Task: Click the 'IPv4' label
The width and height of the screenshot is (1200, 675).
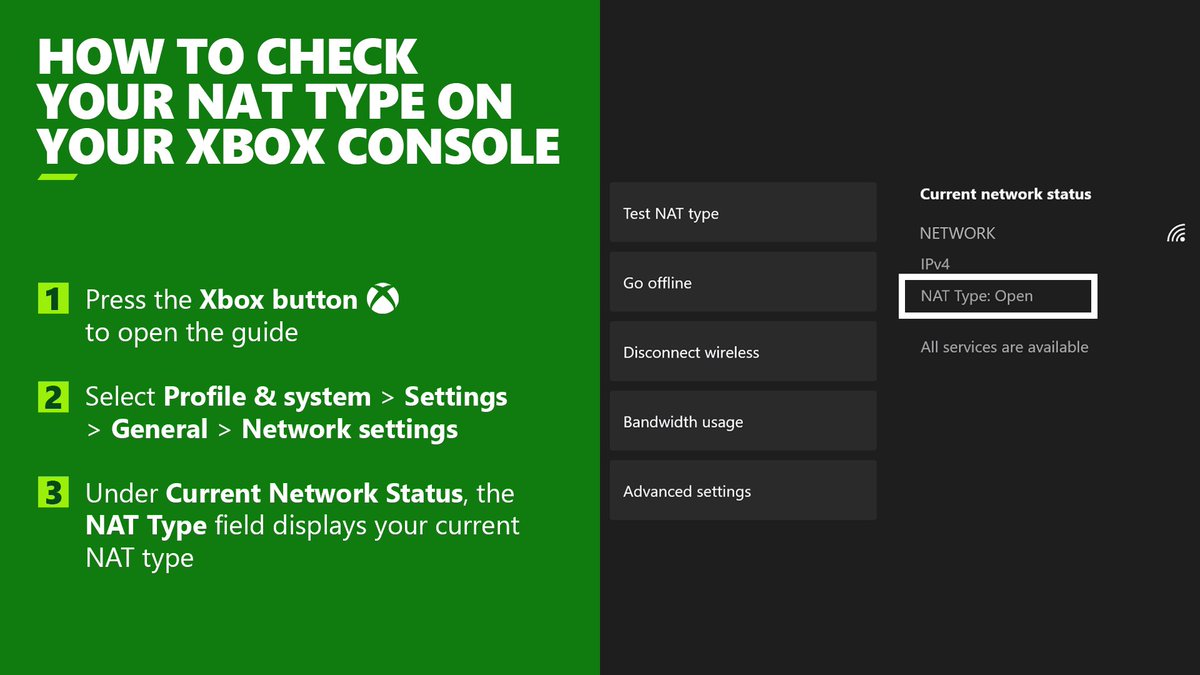Action: pyautogui.click(x=935, y=264)
